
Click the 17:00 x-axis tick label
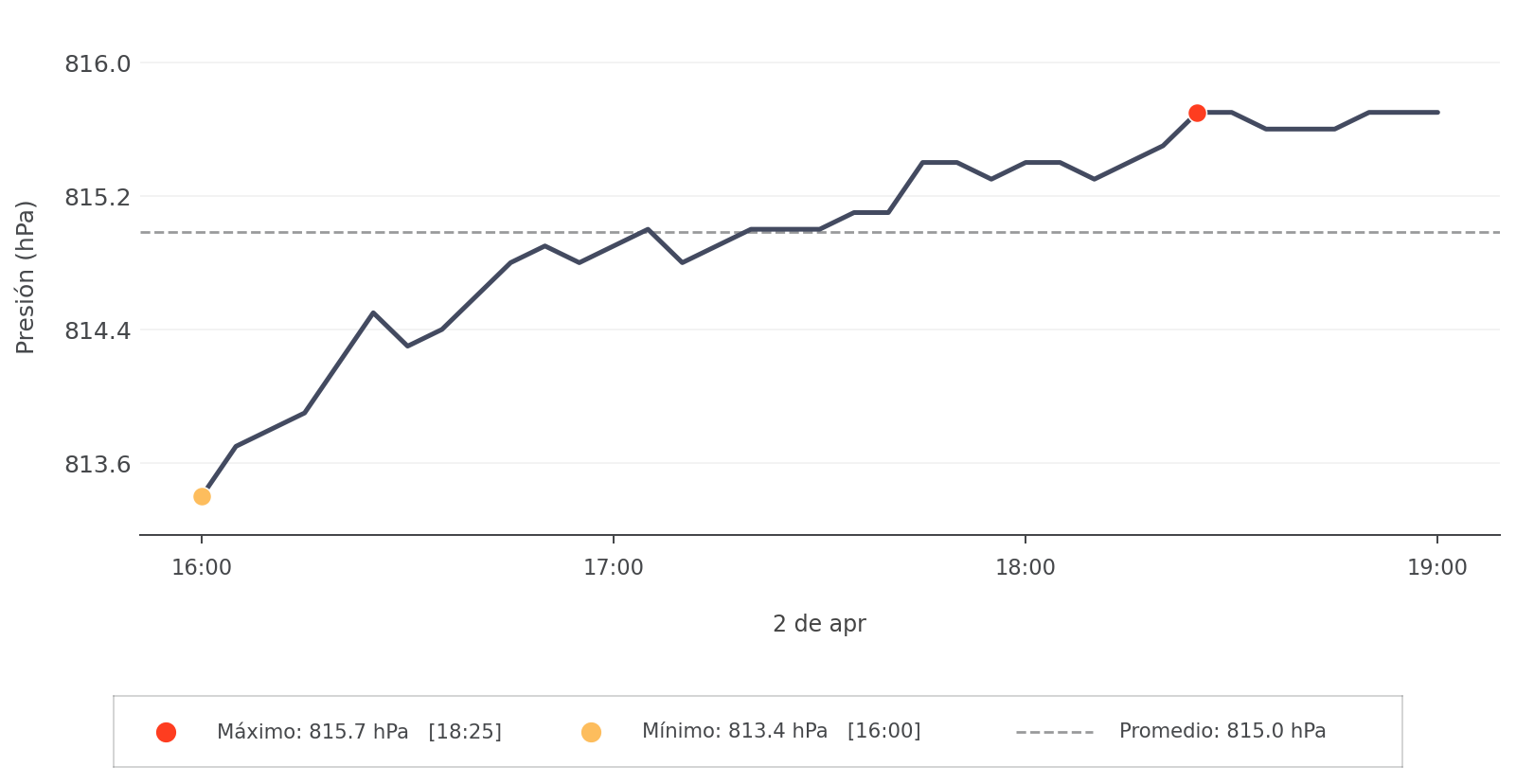(x=614, y=568)
